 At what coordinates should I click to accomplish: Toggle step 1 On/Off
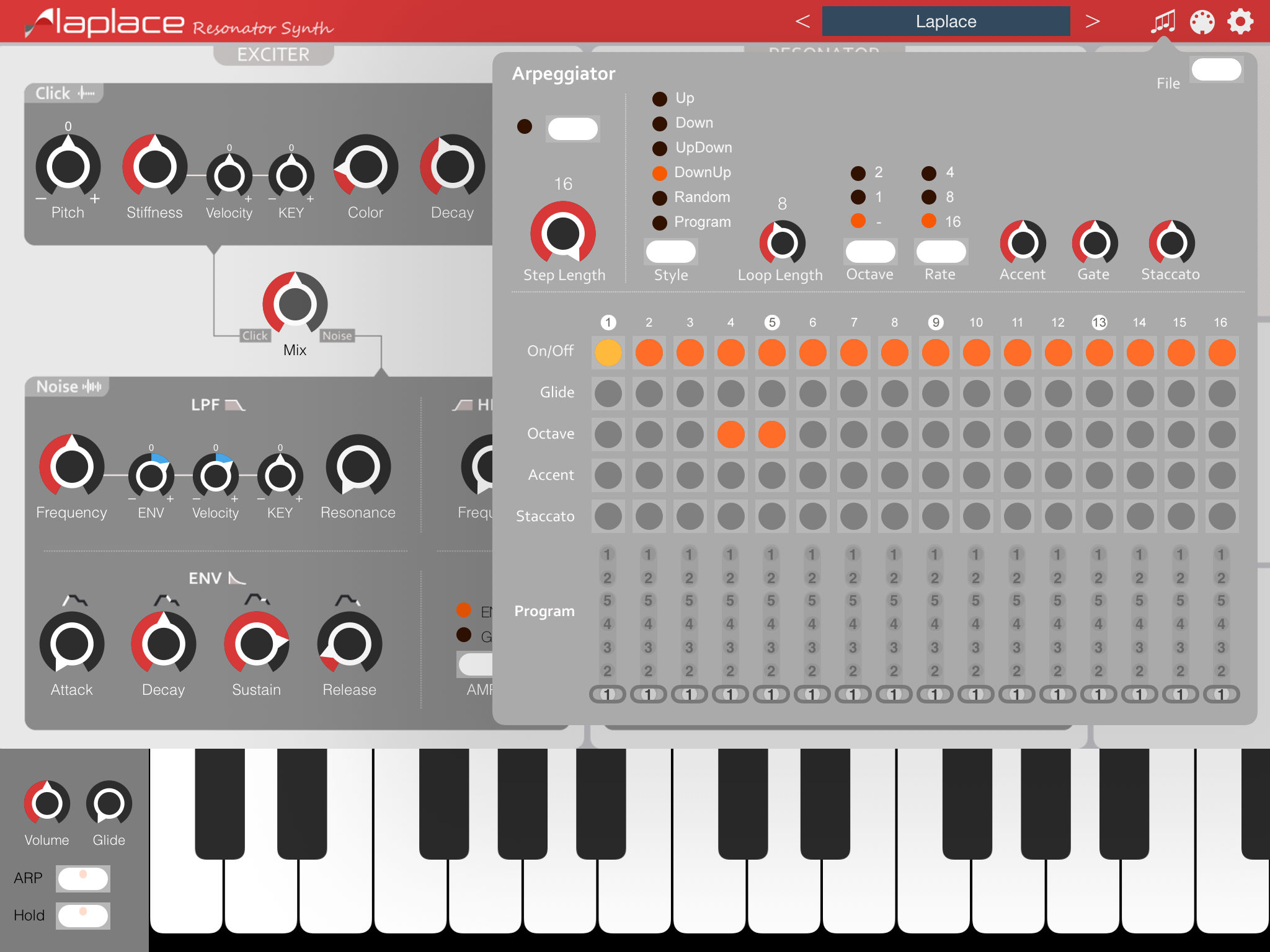608,353
